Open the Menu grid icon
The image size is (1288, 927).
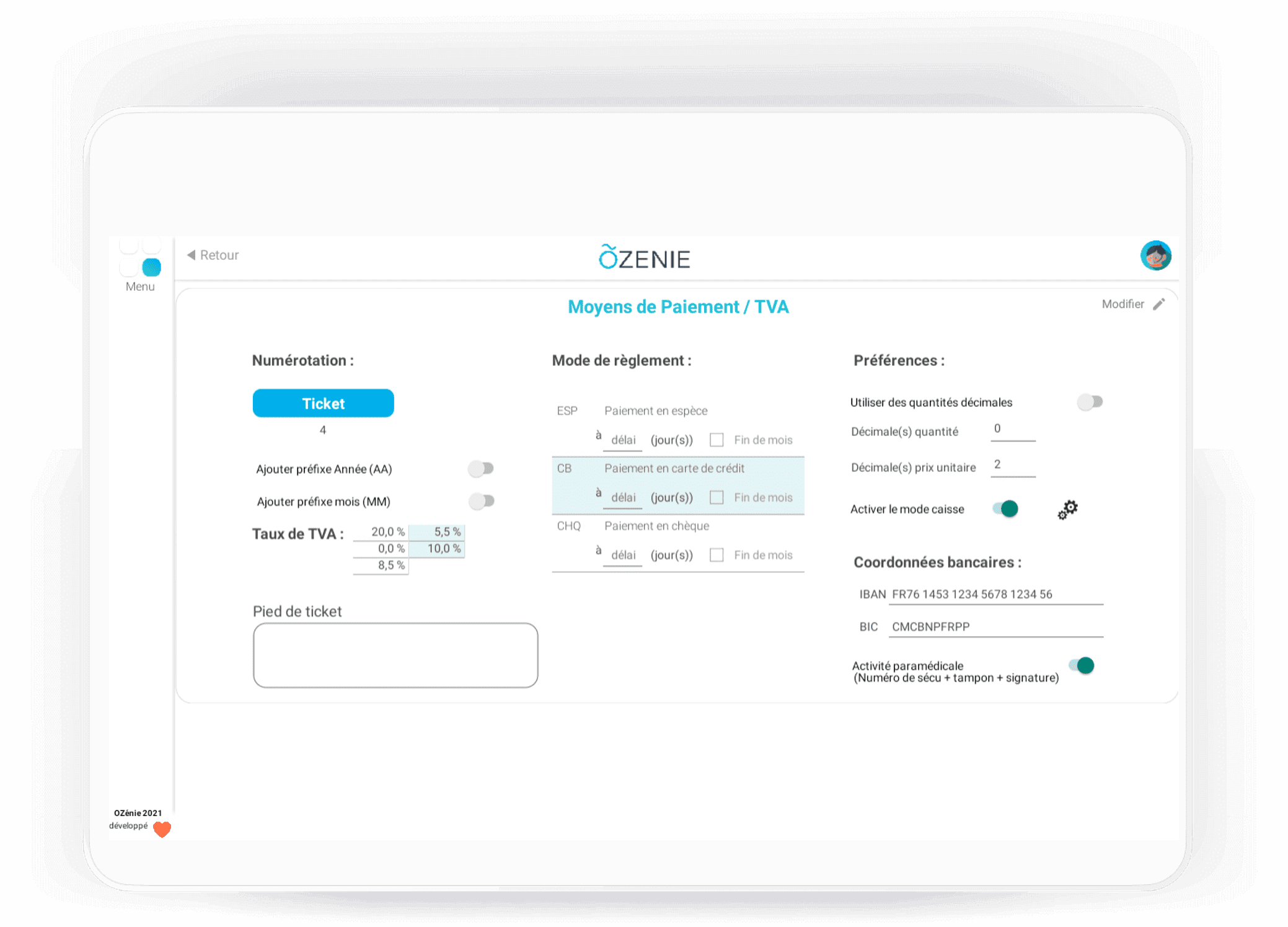coord(140,258)
